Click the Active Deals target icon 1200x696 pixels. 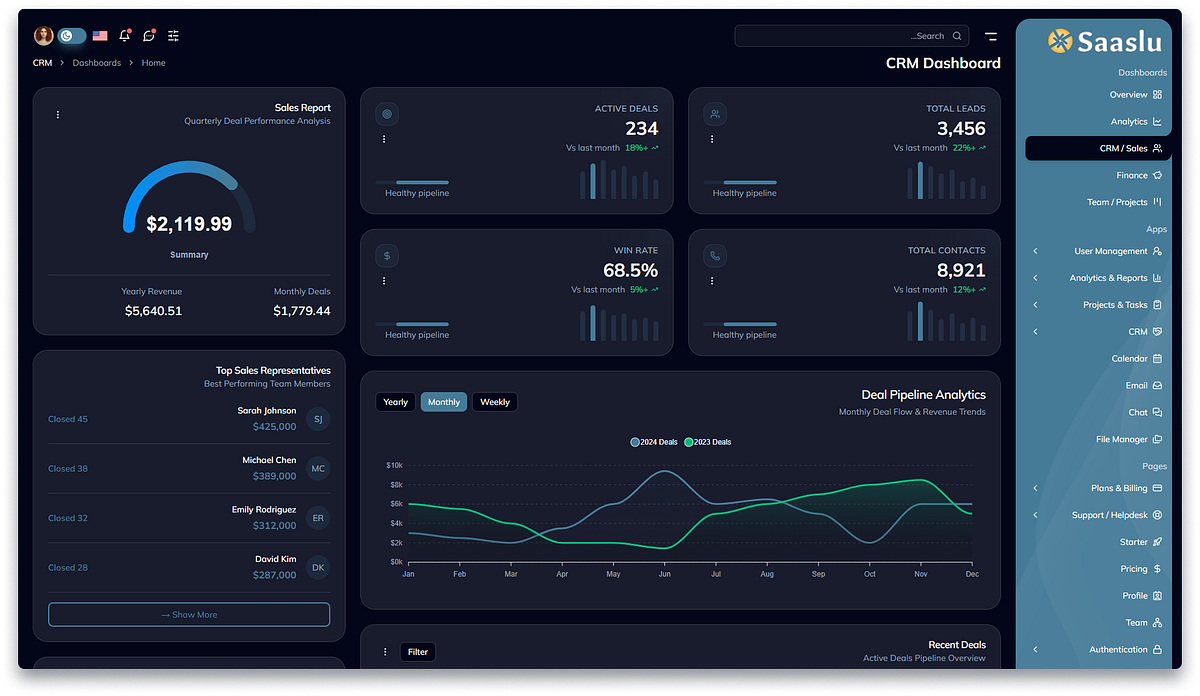(387, 114)
